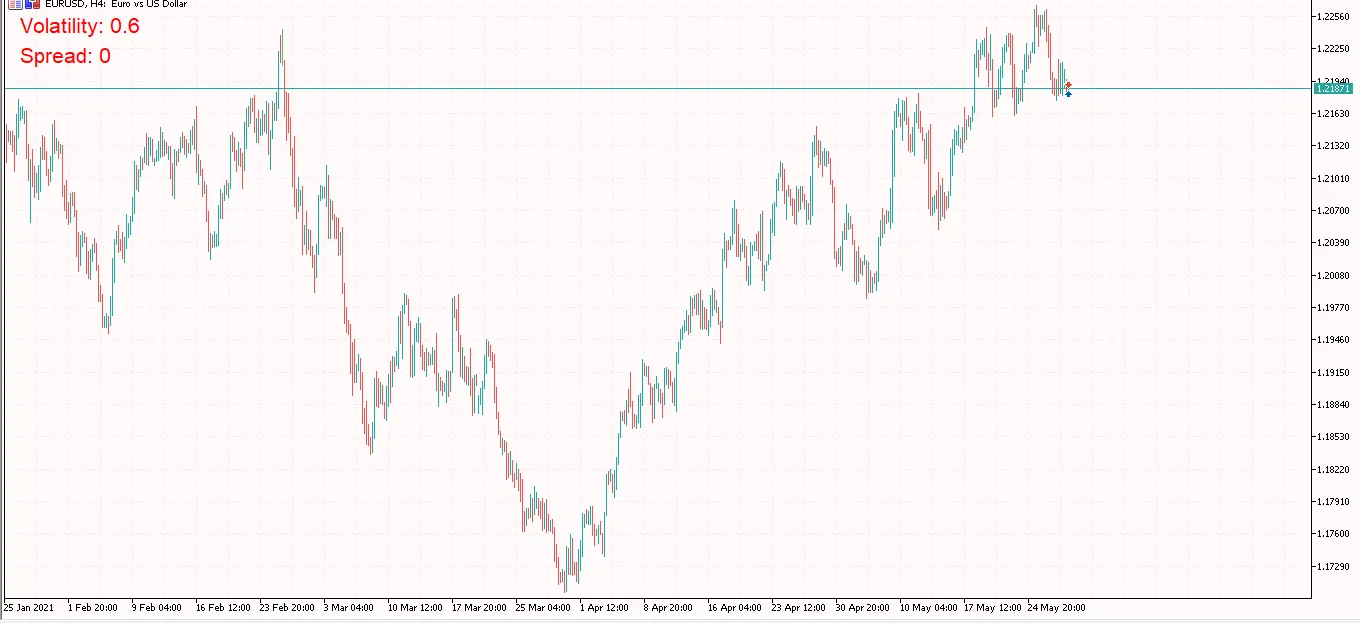Click the red Spread: 0 label
This screenshot has width=1360, height=623.
click(x=65, y=57)
